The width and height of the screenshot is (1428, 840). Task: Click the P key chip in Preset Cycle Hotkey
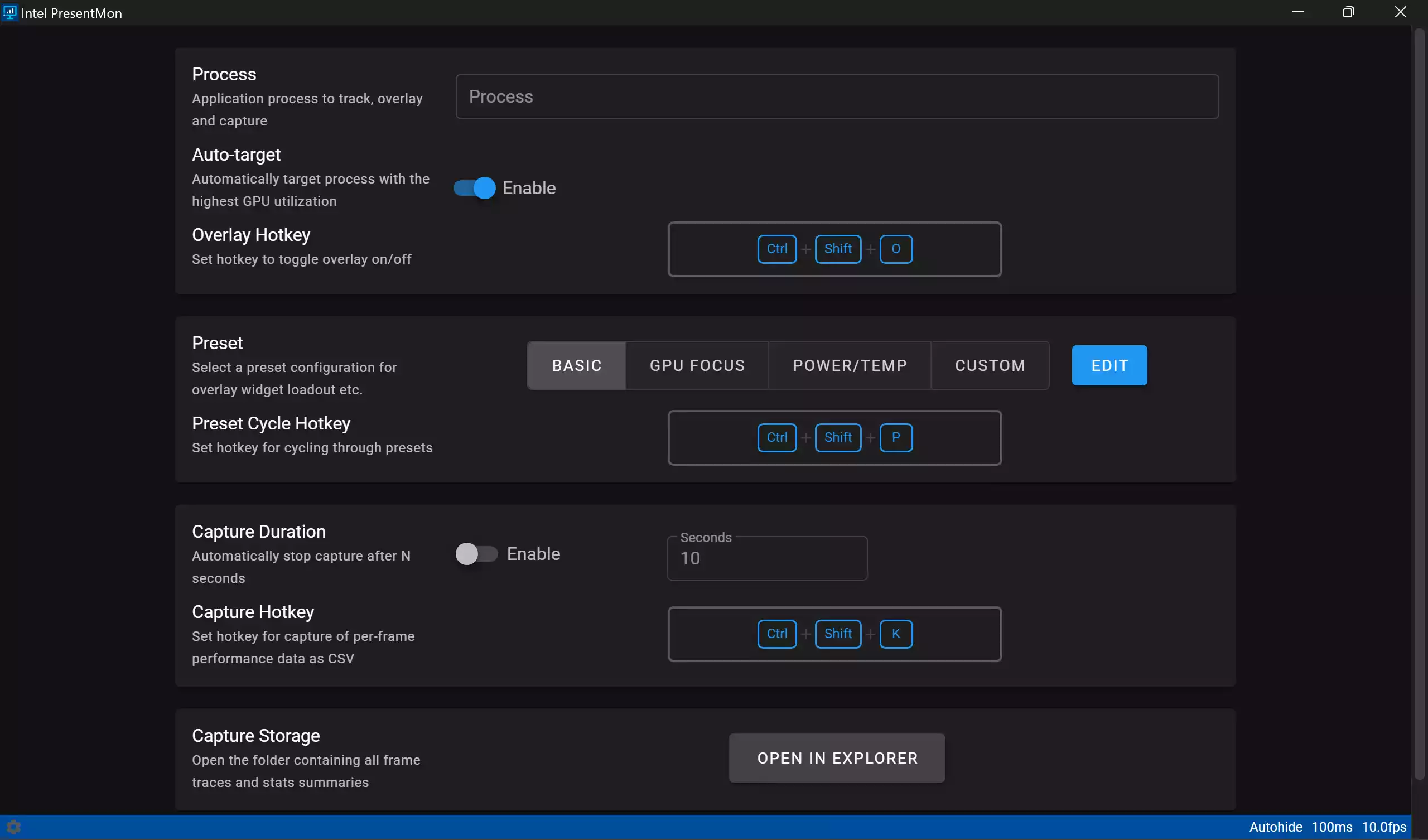click(895, 438)
